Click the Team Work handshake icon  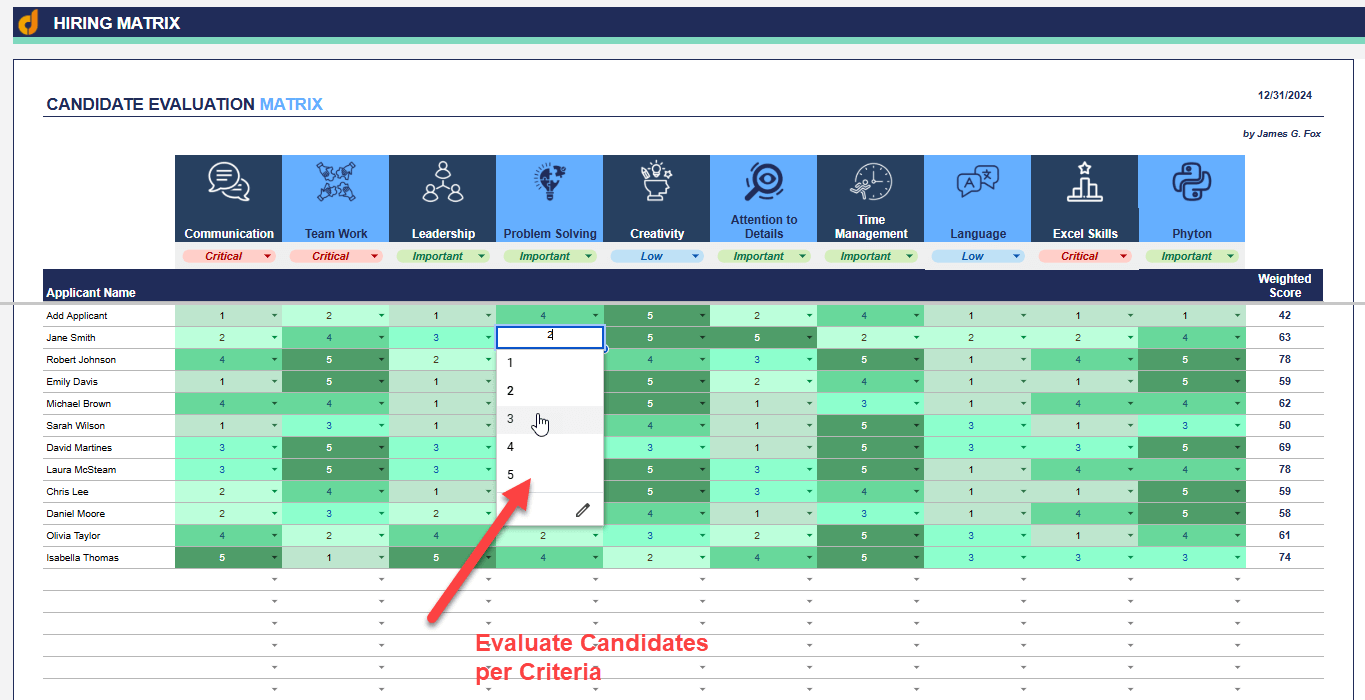click(336, 183)
